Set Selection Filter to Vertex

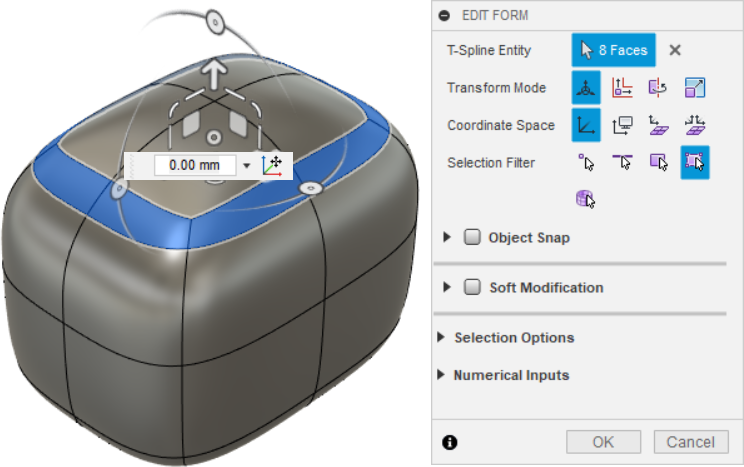(x=586, y=162)
